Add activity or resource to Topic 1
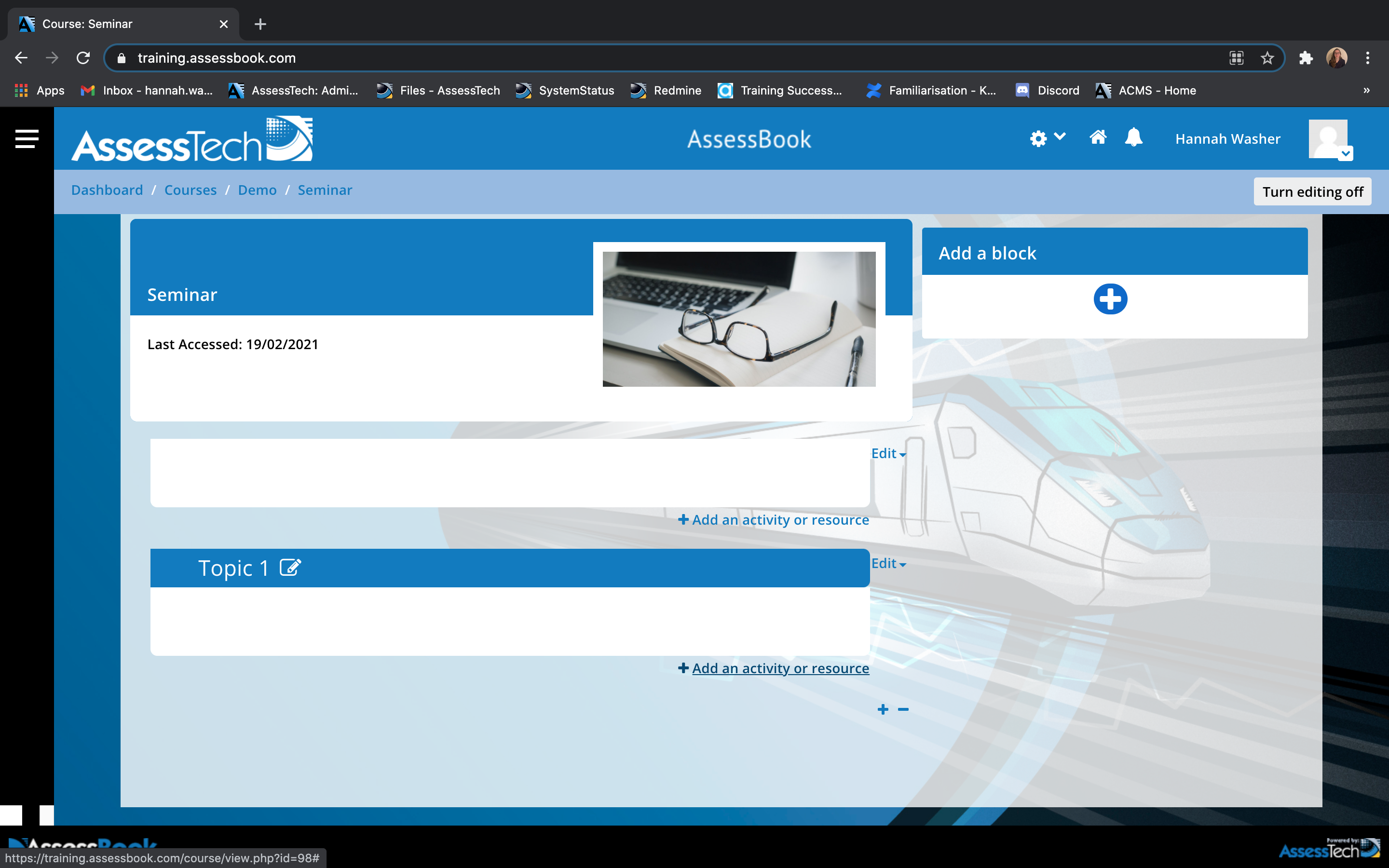 [773, 668]
